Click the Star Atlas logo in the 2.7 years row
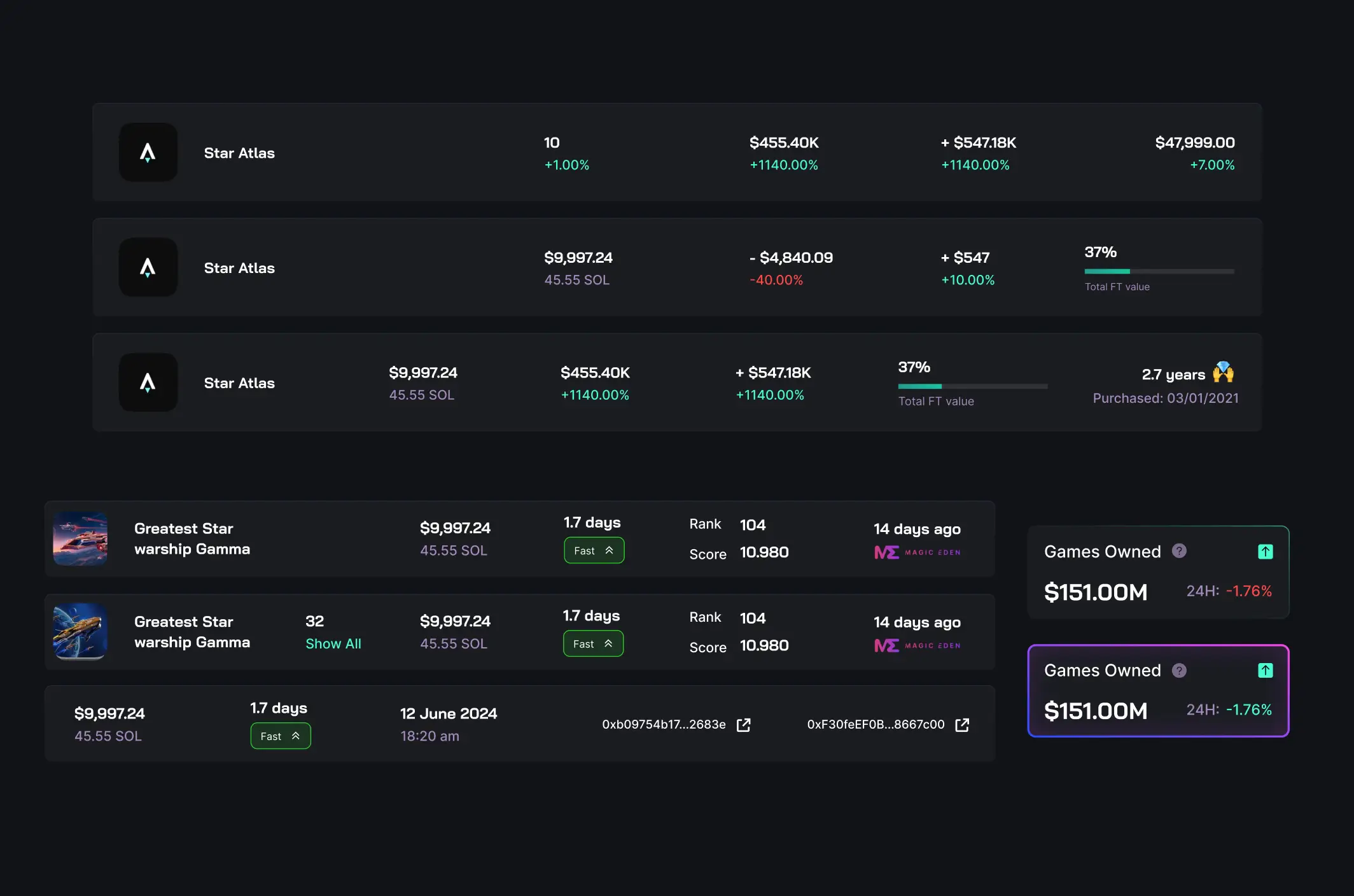The height and width of the screenshot is (896, 1354). (x=148, y=382)
